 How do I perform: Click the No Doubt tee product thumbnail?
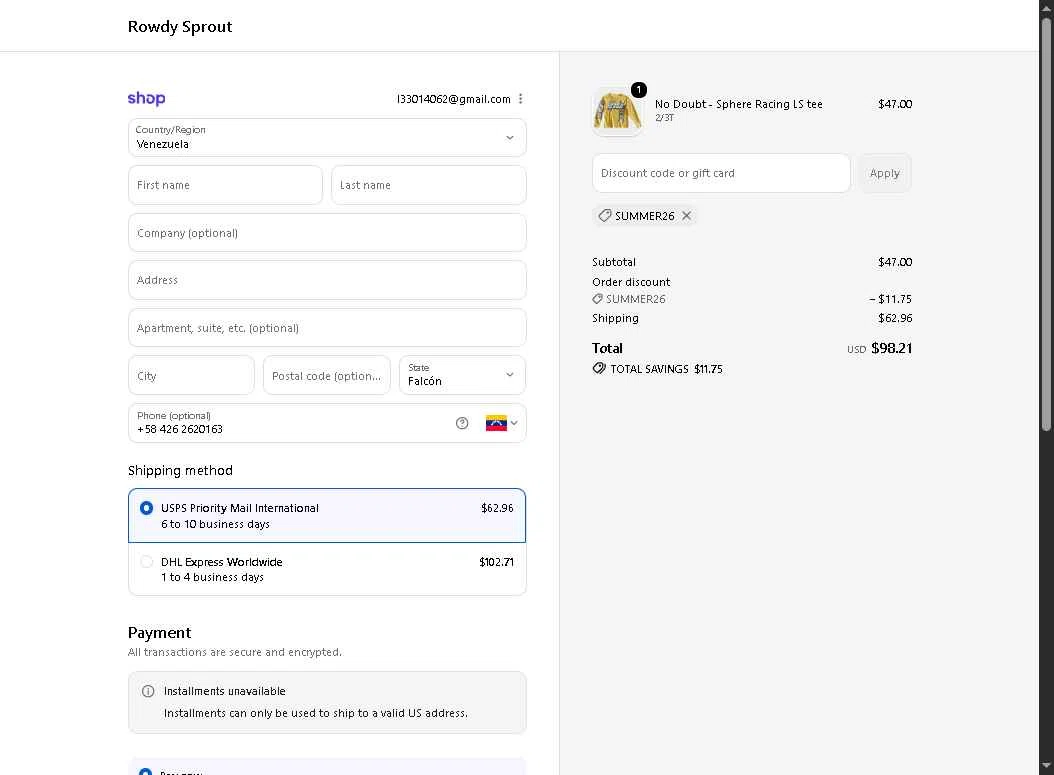click(x=617, y=112)
